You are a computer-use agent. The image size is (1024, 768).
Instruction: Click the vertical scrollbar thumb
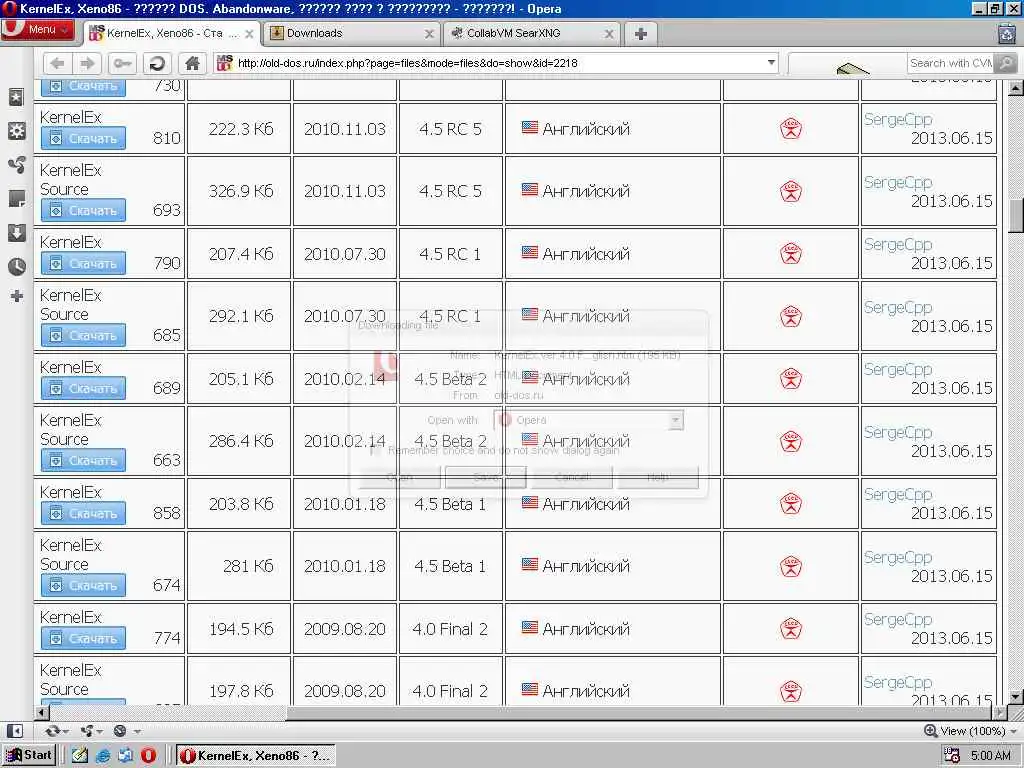coord(1016,216)
